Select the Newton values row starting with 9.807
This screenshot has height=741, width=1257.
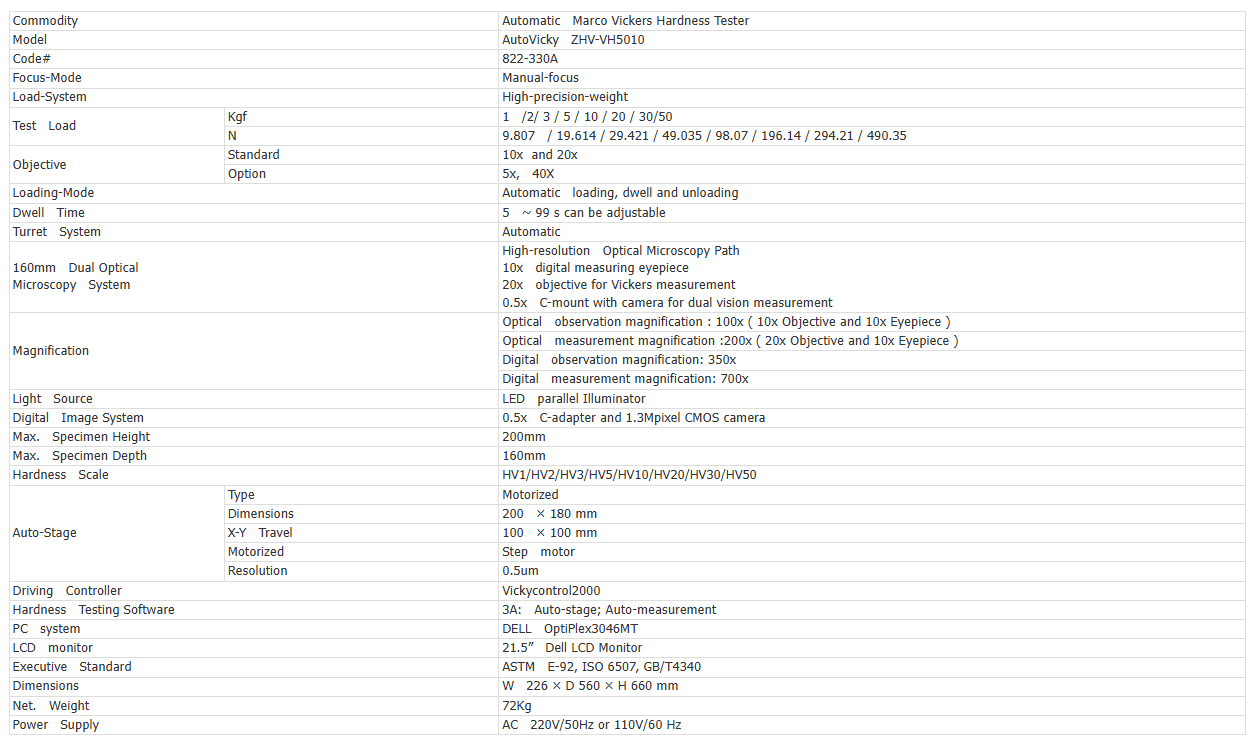click(x=704, y=136)
